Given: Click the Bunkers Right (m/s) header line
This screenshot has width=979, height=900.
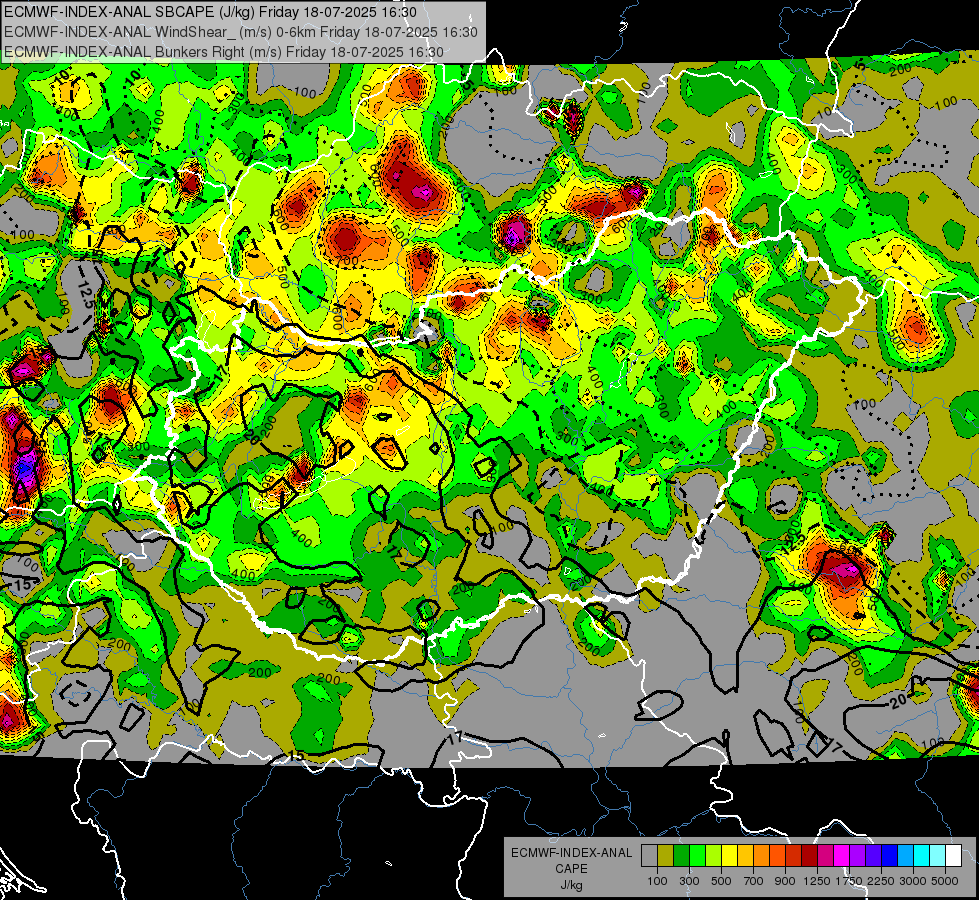Looking at the screenshot, I should point(224,52).
